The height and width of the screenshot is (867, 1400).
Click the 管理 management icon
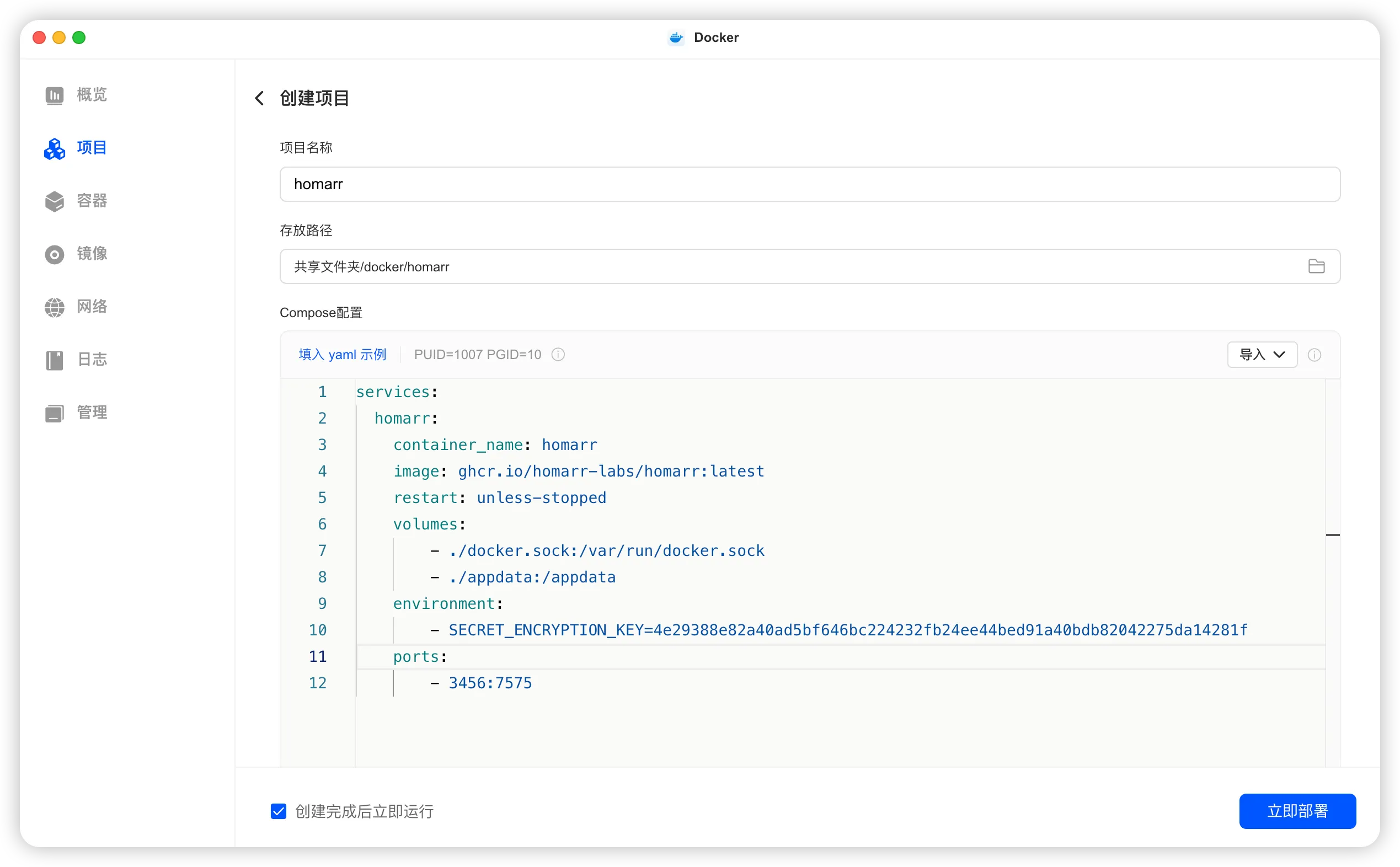pyautogui.click(x=55, y=413)
